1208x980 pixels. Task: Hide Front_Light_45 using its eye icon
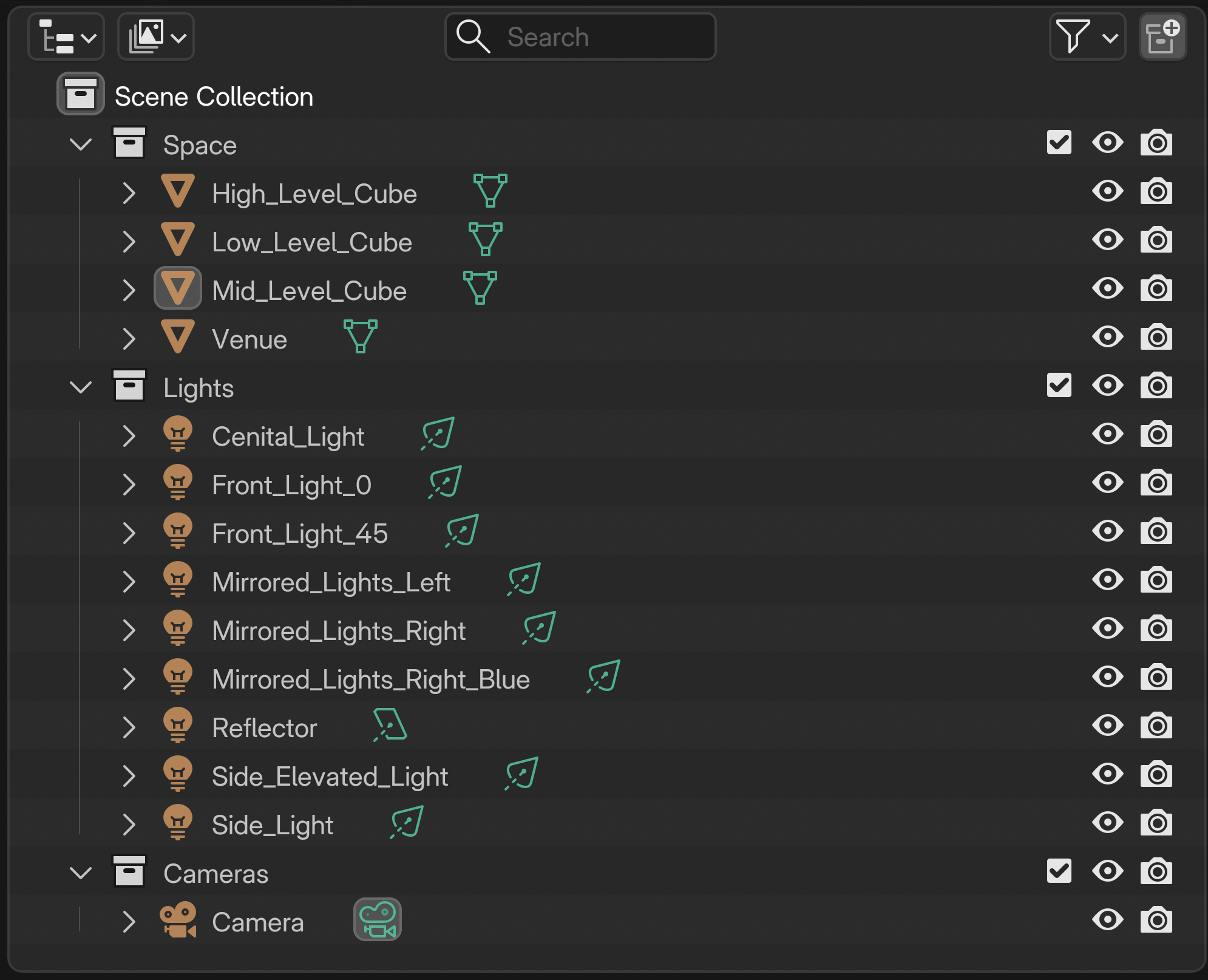pos(1107,531)
